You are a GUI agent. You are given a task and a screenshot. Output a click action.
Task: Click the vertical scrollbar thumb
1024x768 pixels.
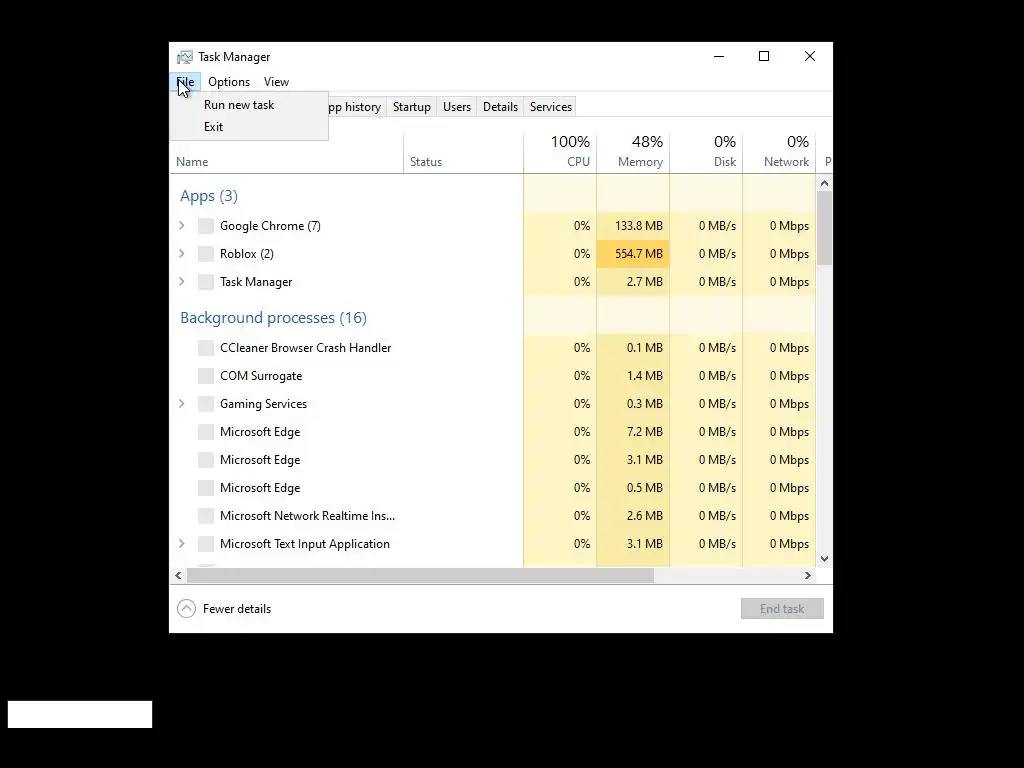click(824, 229)
